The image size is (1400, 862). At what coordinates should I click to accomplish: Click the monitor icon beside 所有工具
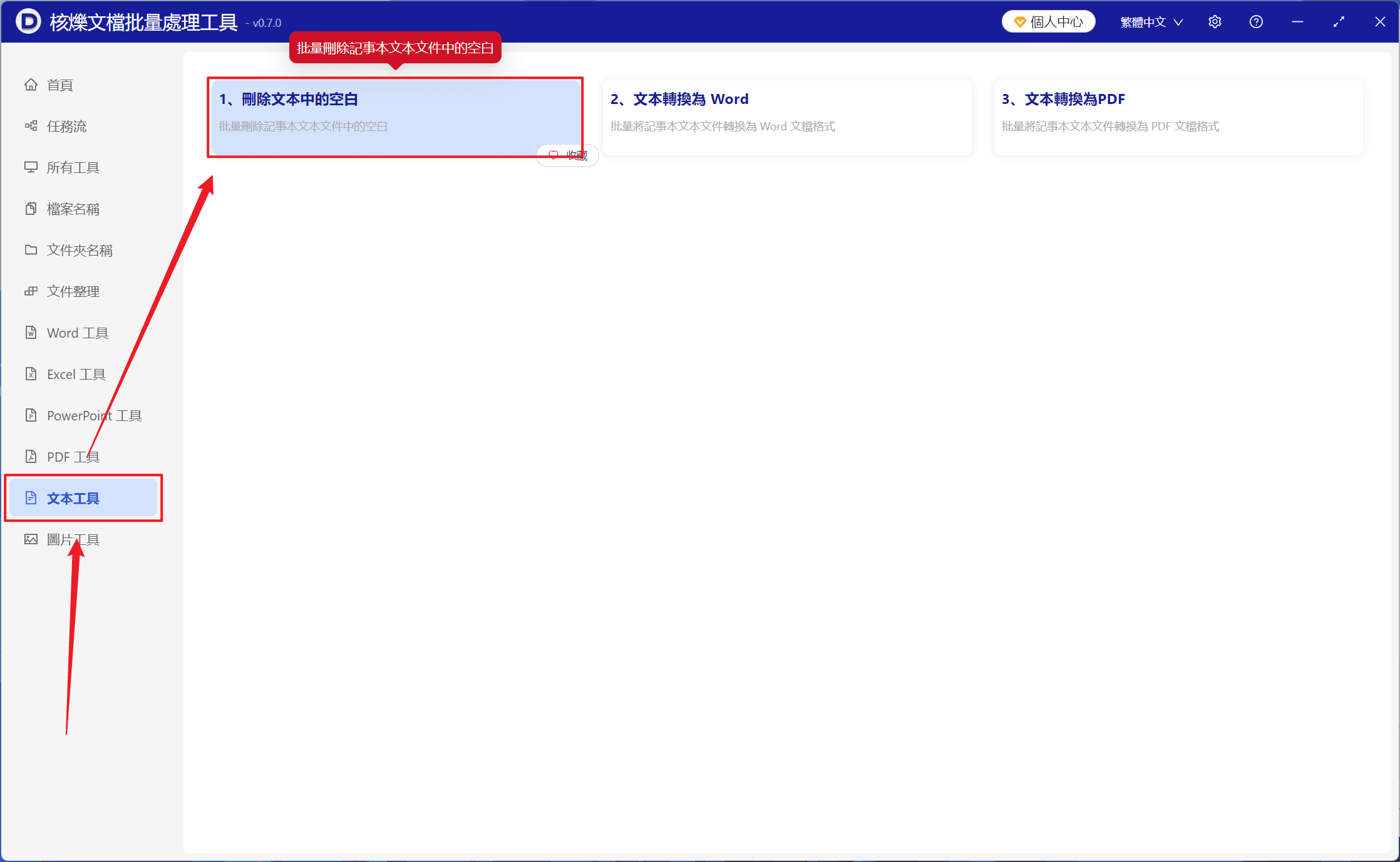coord(31,167)
